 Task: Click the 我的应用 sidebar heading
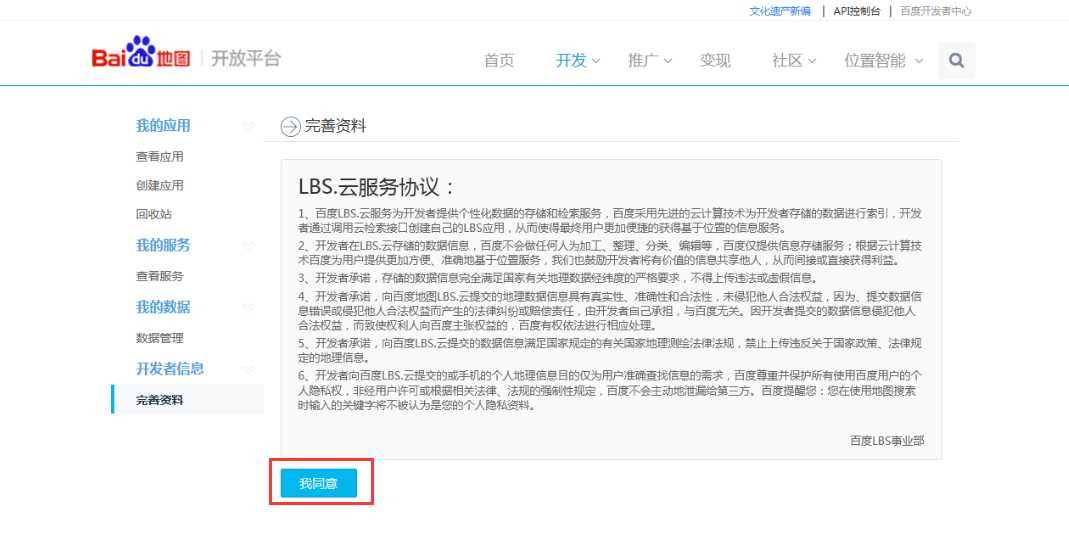tap(163, 126)
